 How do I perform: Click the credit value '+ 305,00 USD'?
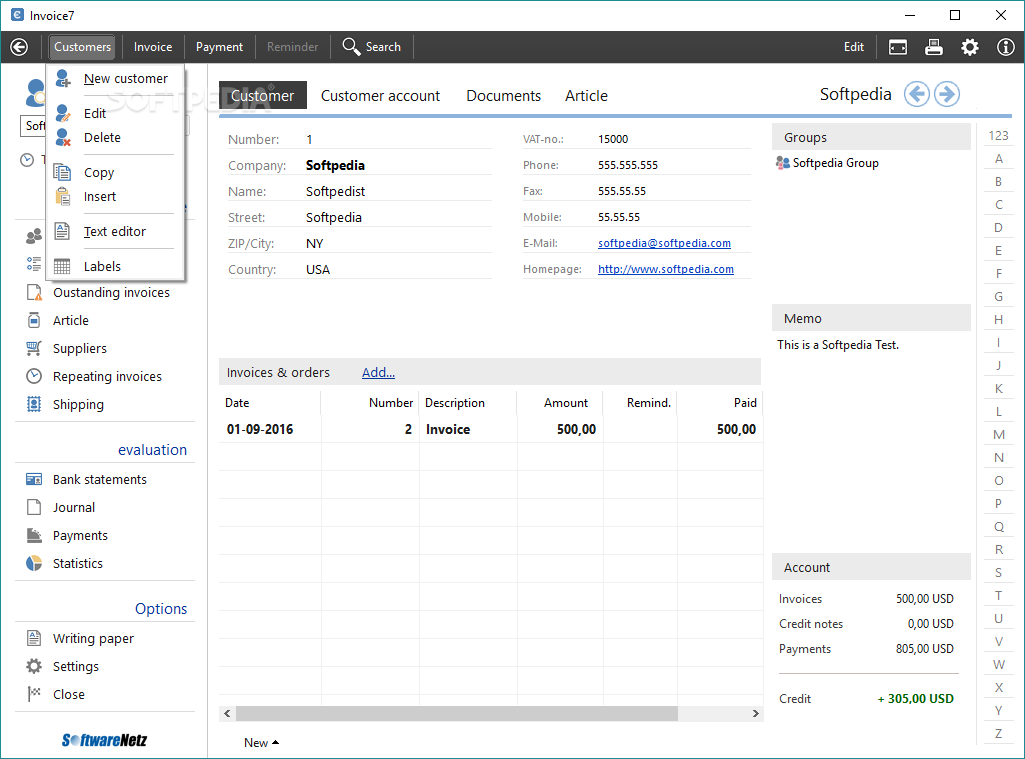coord(915,699)
